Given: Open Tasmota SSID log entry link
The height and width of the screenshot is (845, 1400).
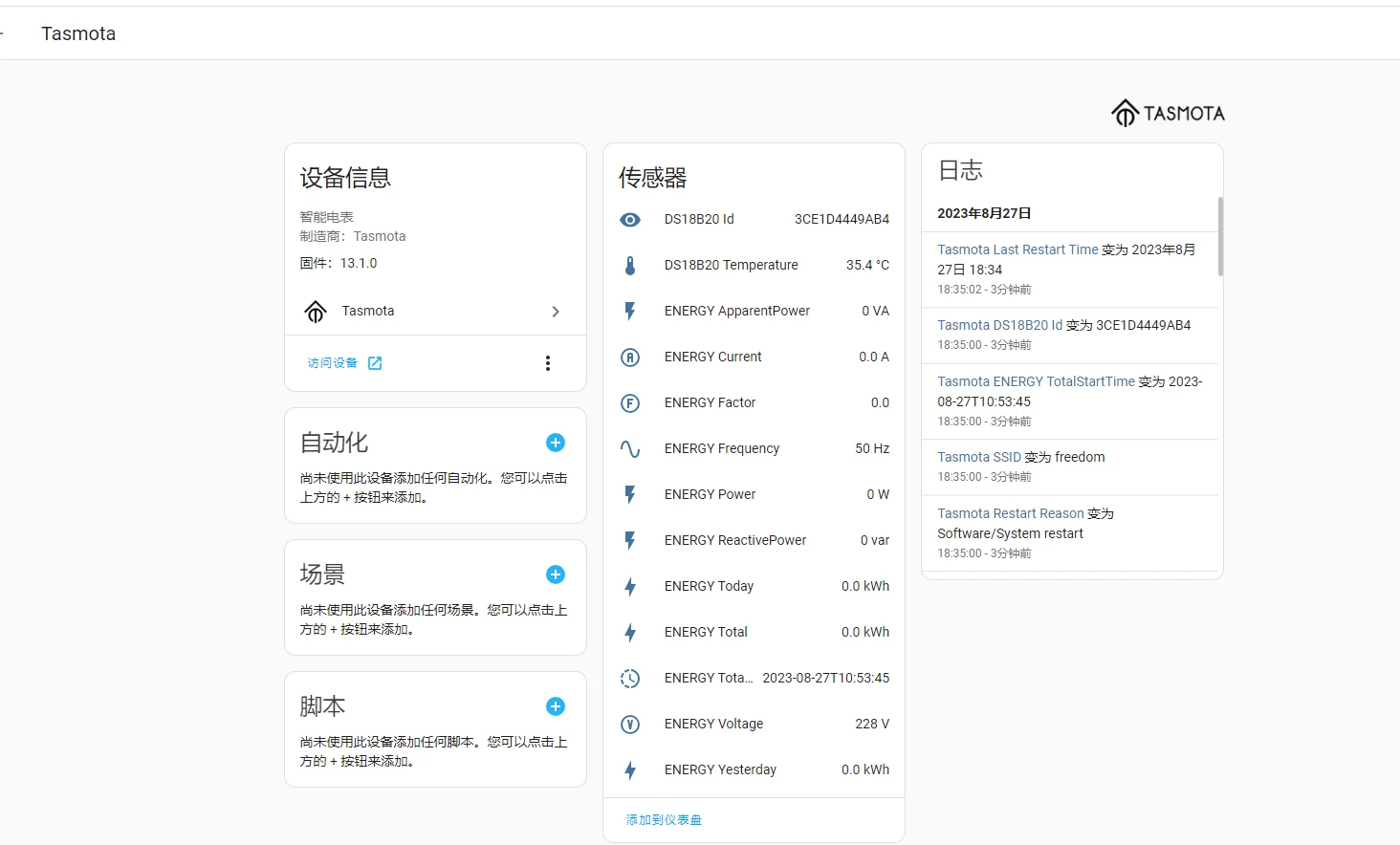Looking at the screenshot, I should click(x=979, y=457).
